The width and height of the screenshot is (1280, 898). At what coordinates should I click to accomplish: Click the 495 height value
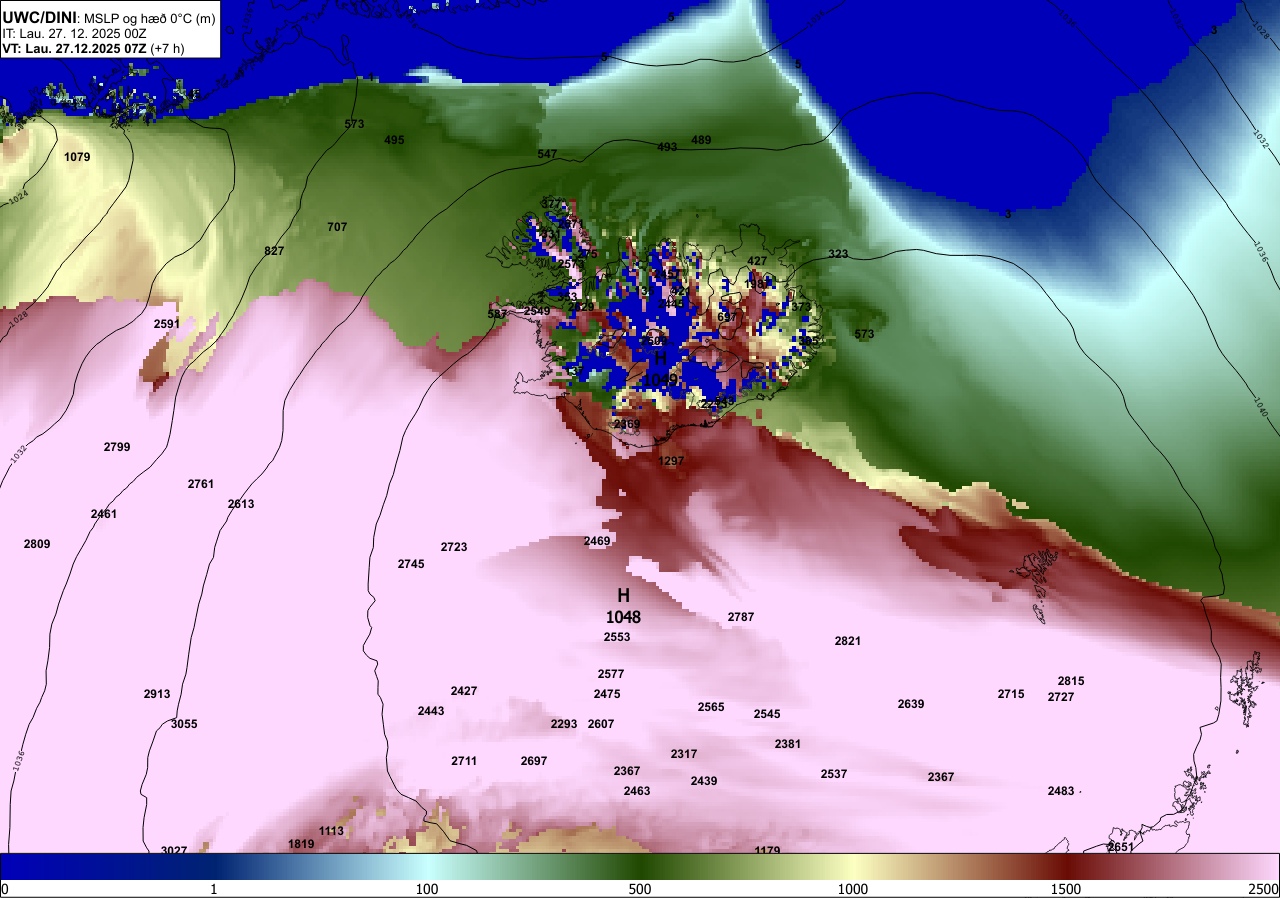[x=394, y=140]
